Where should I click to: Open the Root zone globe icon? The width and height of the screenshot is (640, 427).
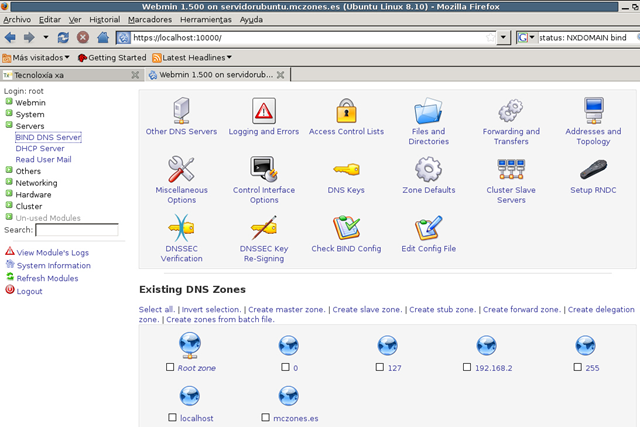[190, 345]
